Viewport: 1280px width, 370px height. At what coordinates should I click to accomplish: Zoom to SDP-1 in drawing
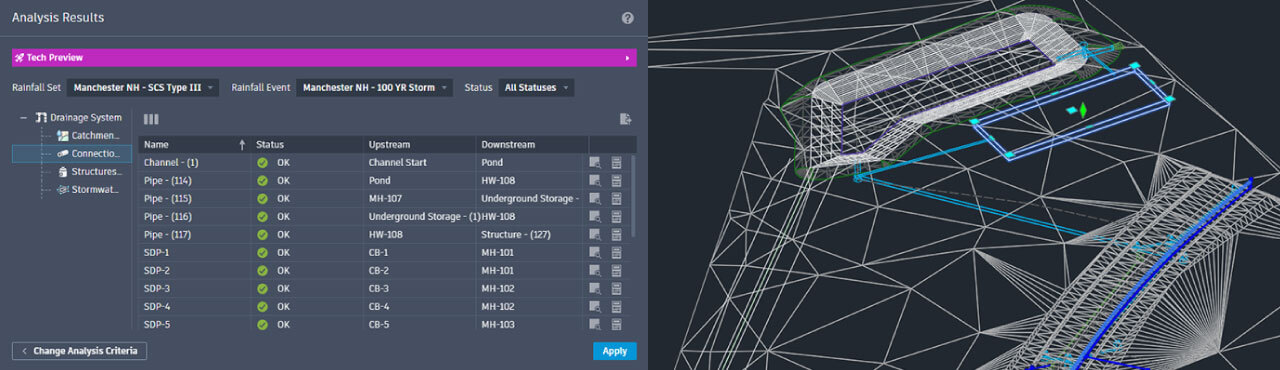[x=596, y=252]
